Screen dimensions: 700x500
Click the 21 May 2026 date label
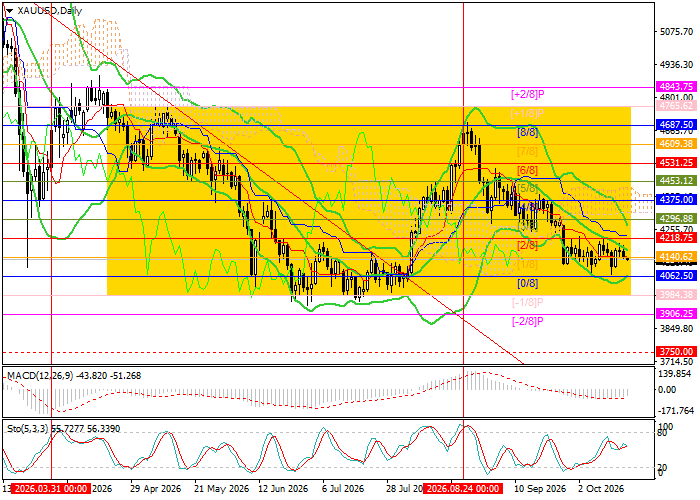[221, 488]
